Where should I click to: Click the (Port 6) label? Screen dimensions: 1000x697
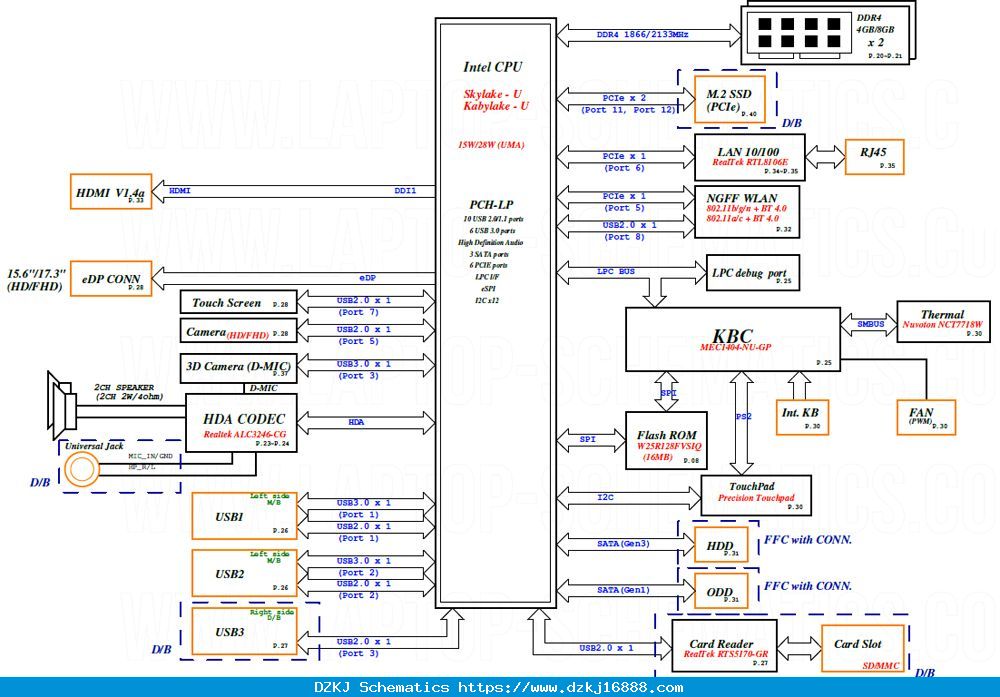pos(624,168)
